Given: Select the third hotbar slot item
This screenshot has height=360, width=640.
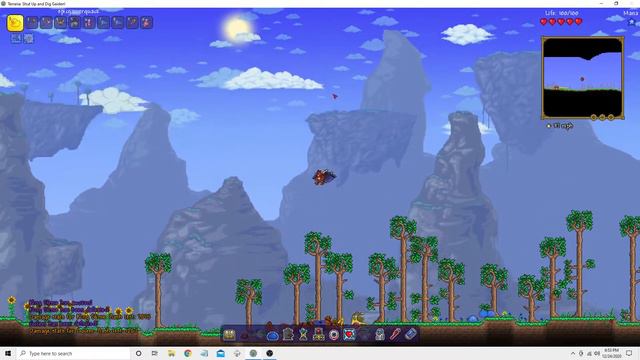Looking at the screenshot, I should tap(47, 22).
